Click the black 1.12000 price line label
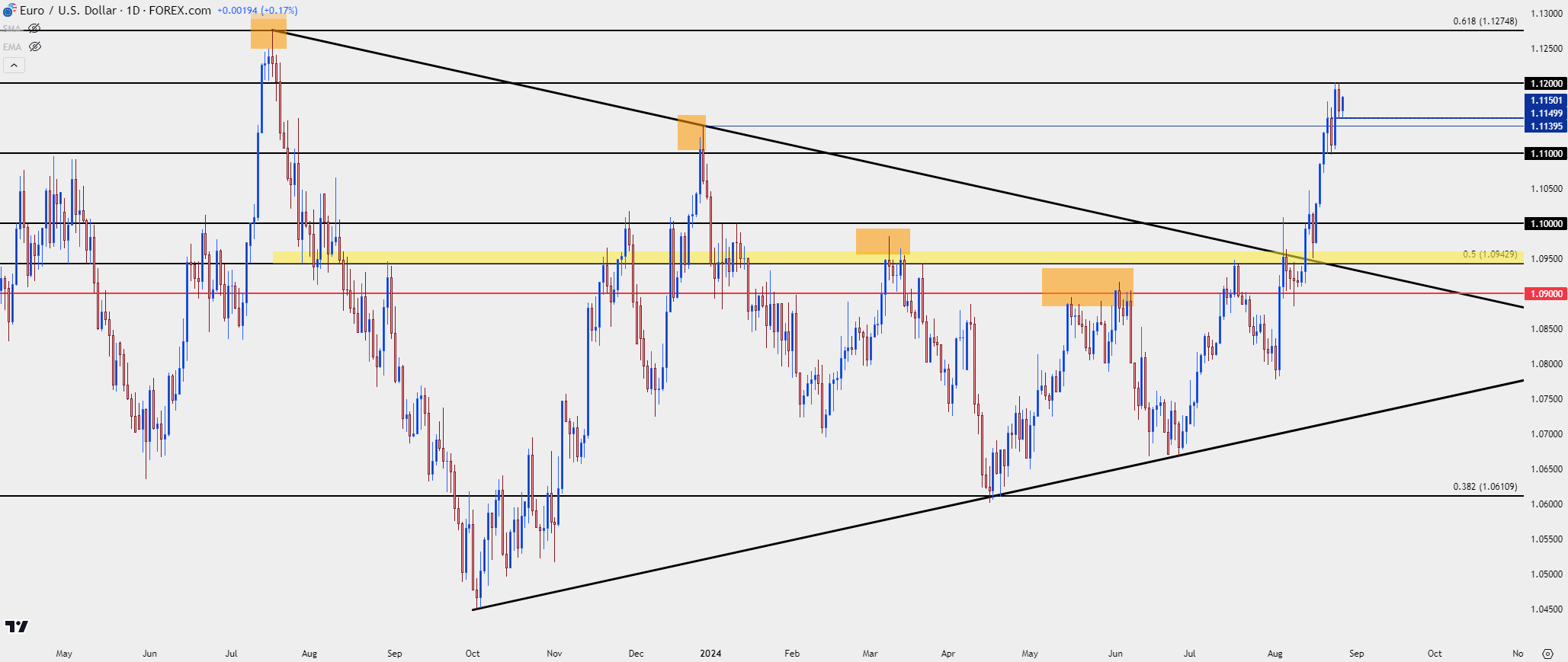This screenshot has width=1568, height=662. click(1546, 83)
